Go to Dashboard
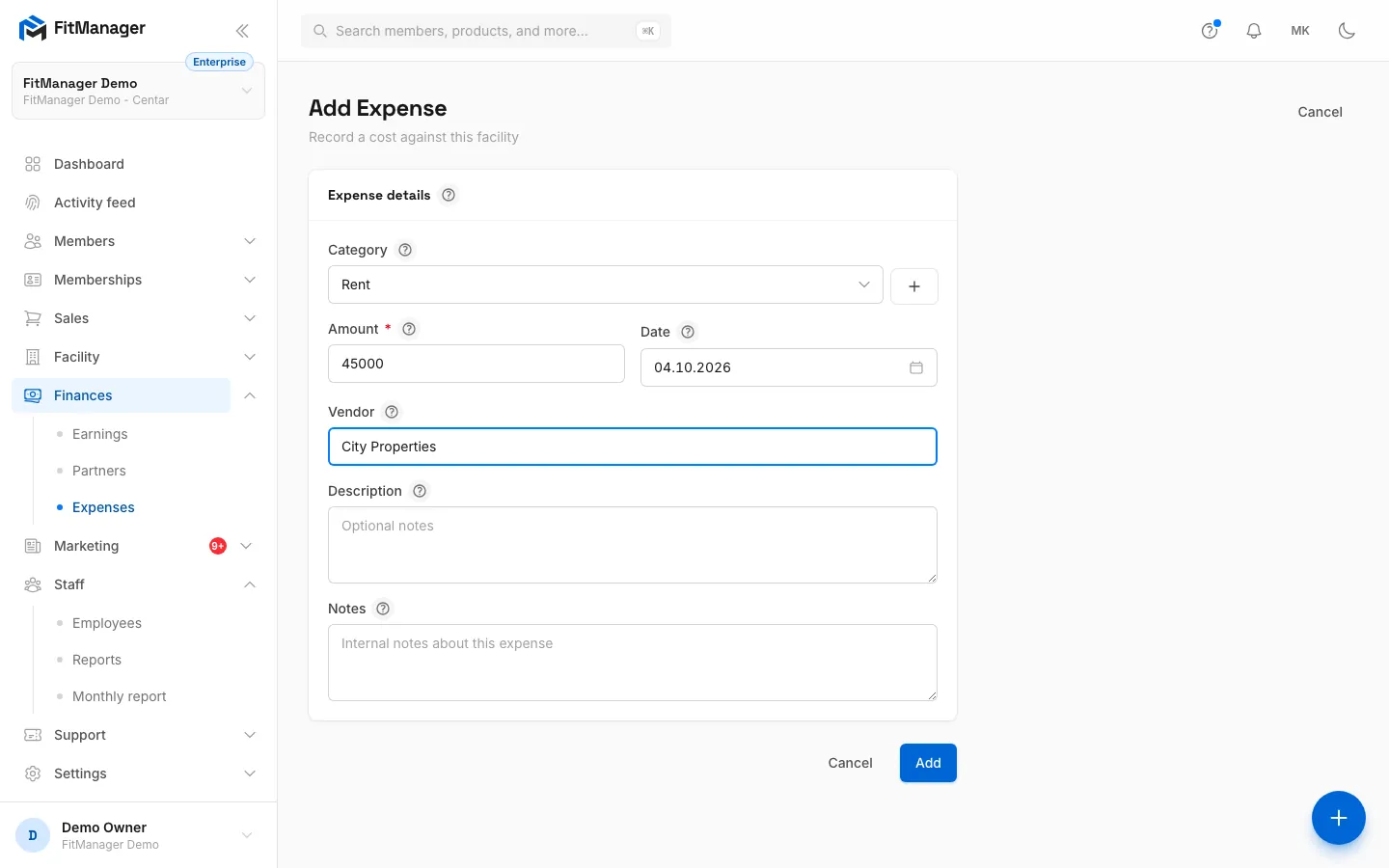The width and height of the screenshot is (1389, 868). [138, 164]
